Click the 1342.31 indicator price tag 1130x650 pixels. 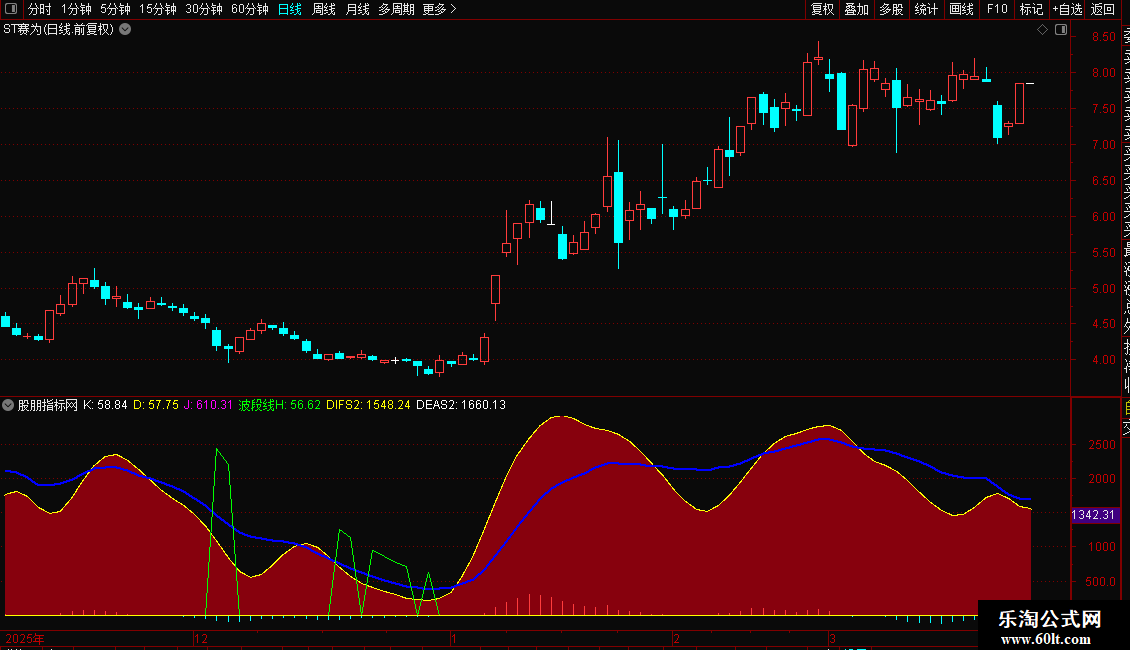click(x=1094, y=515)
